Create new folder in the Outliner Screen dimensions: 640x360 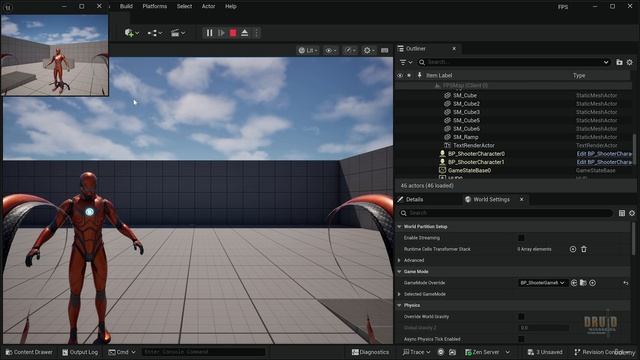point(619,62)
